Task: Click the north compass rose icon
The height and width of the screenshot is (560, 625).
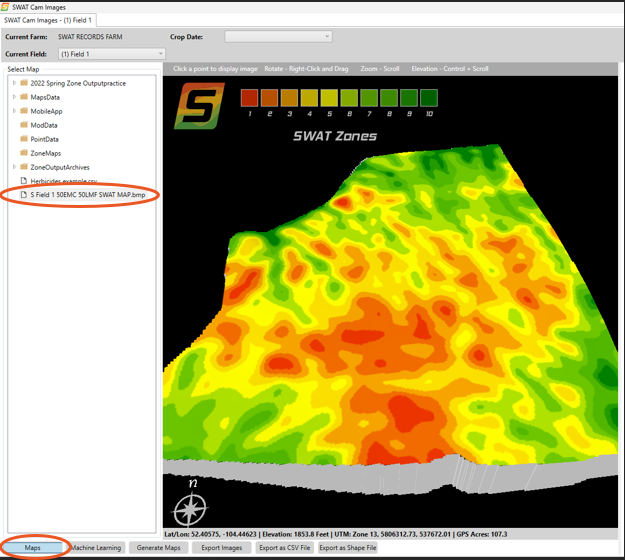Action: click(x=191, y=509)
